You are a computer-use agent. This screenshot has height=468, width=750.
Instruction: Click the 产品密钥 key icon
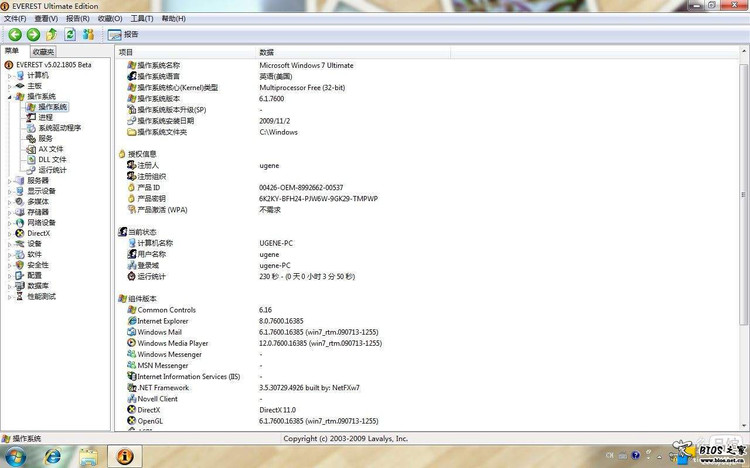point(132,199)
